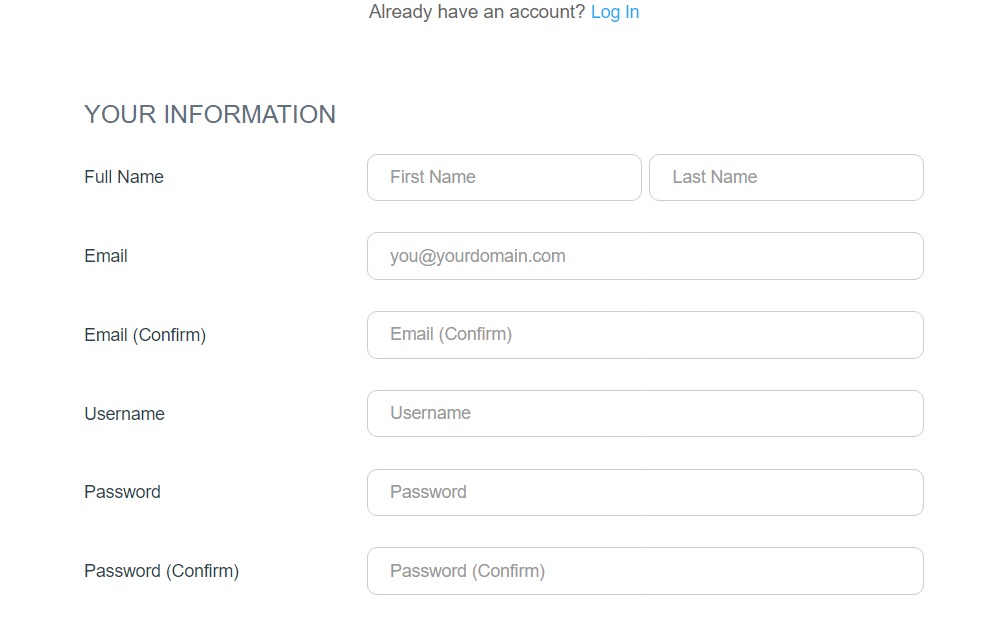Click the you@yourdomain.com placeholder text

[x=477, y=256]
